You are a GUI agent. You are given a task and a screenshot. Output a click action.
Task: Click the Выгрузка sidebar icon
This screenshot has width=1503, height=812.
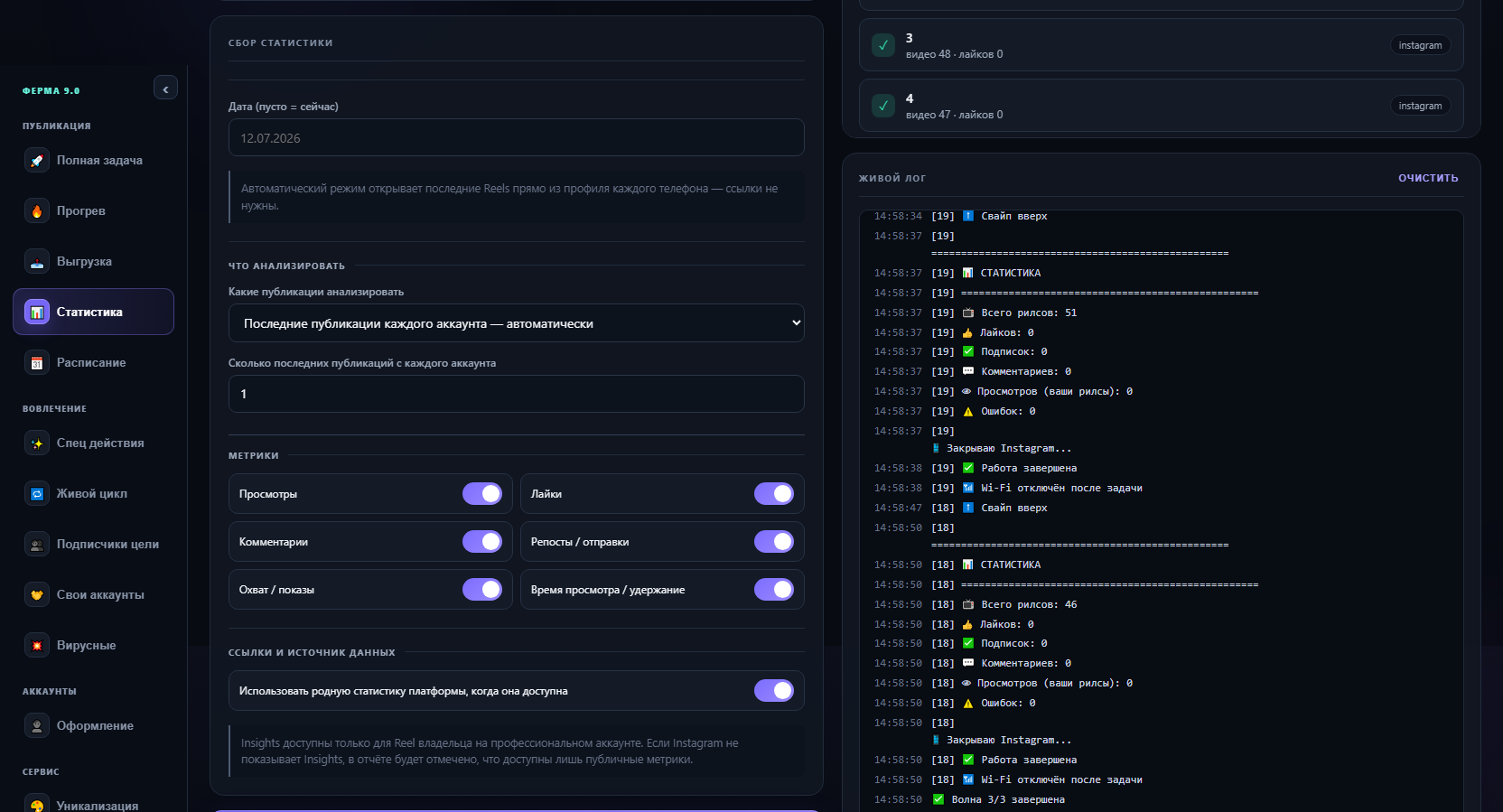[37, 262]
